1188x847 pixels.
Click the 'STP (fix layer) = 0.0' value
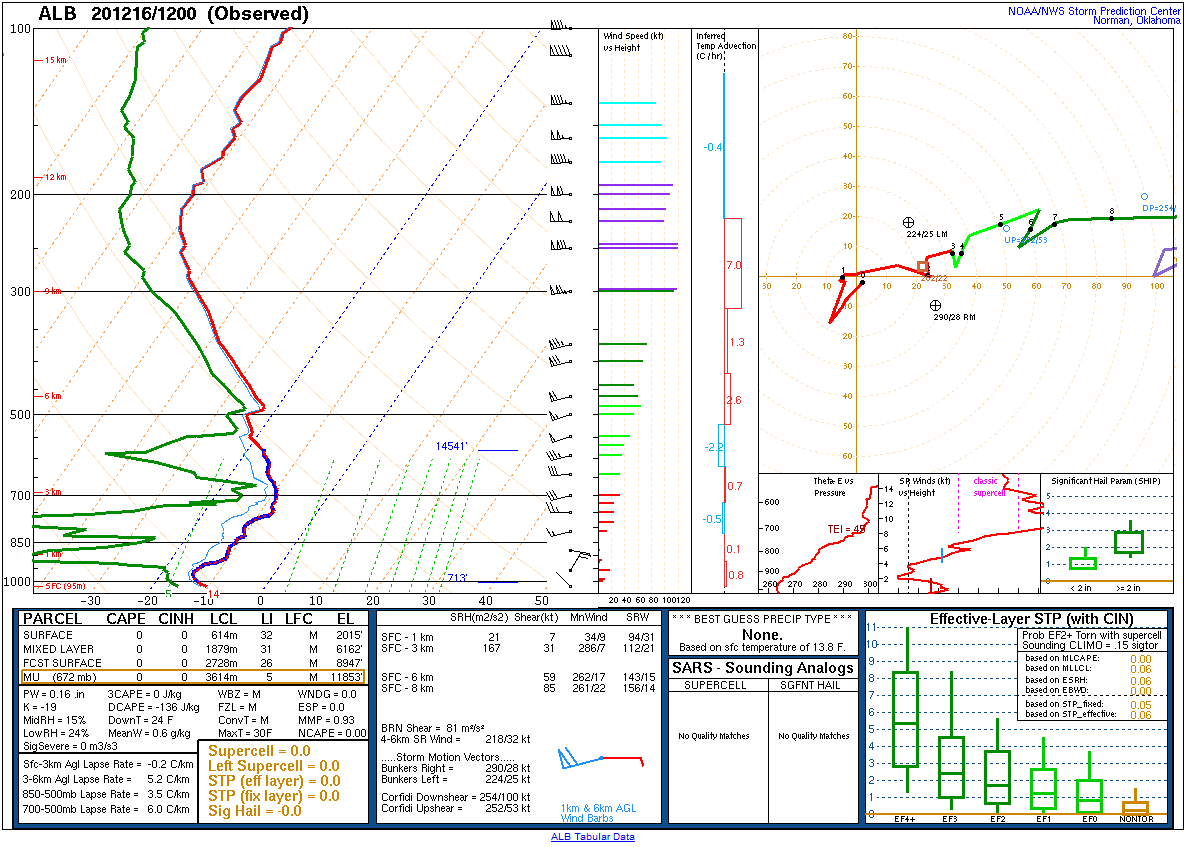click(x=274, y=795)
